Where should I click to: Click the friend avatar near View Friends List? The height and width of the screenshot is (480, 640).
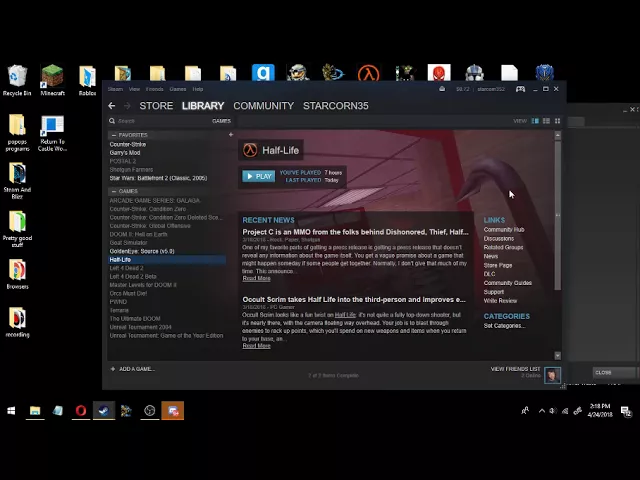tap(552, 375)
